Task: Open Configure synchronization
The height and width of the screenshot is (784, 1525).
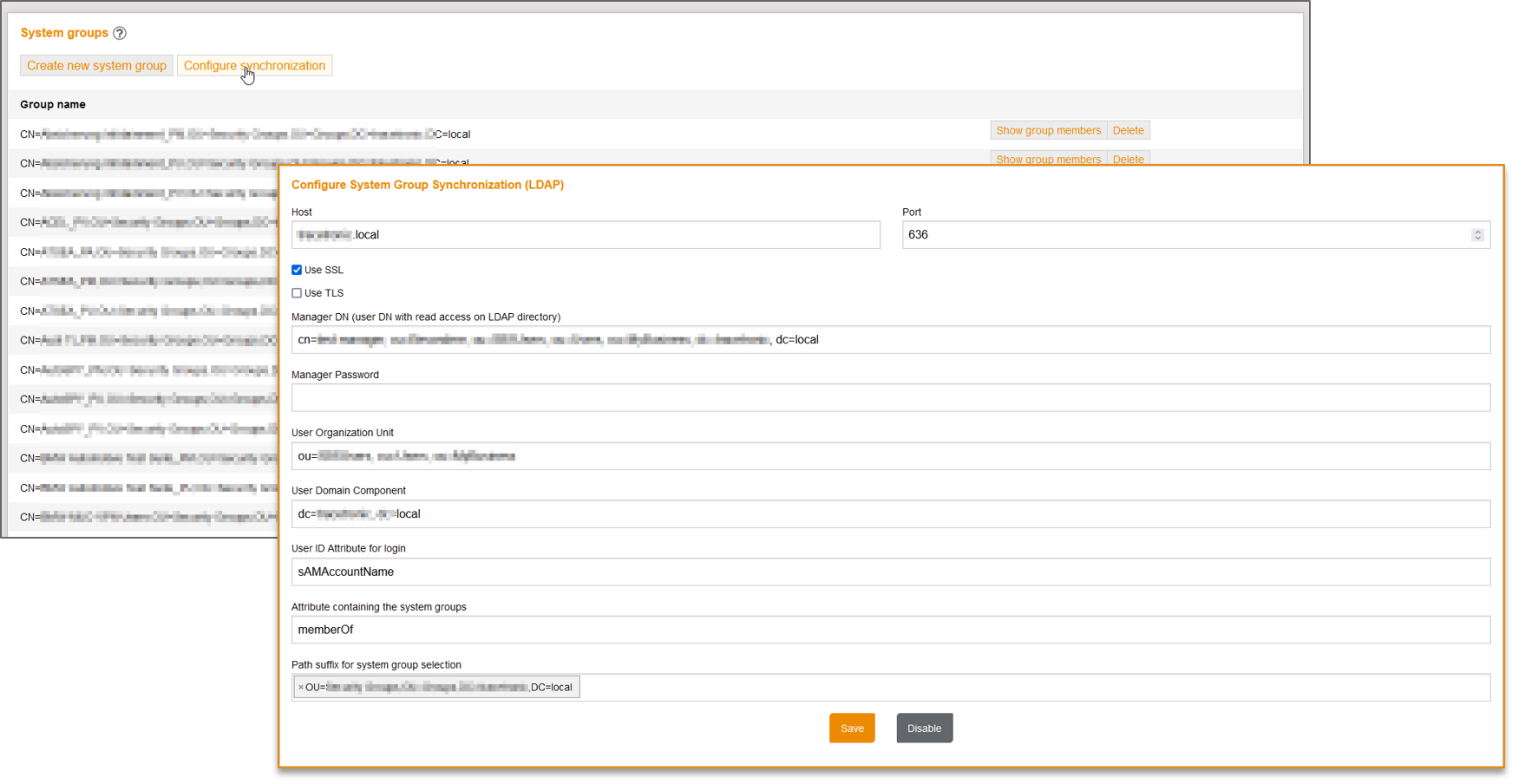Action: [254, 66]
